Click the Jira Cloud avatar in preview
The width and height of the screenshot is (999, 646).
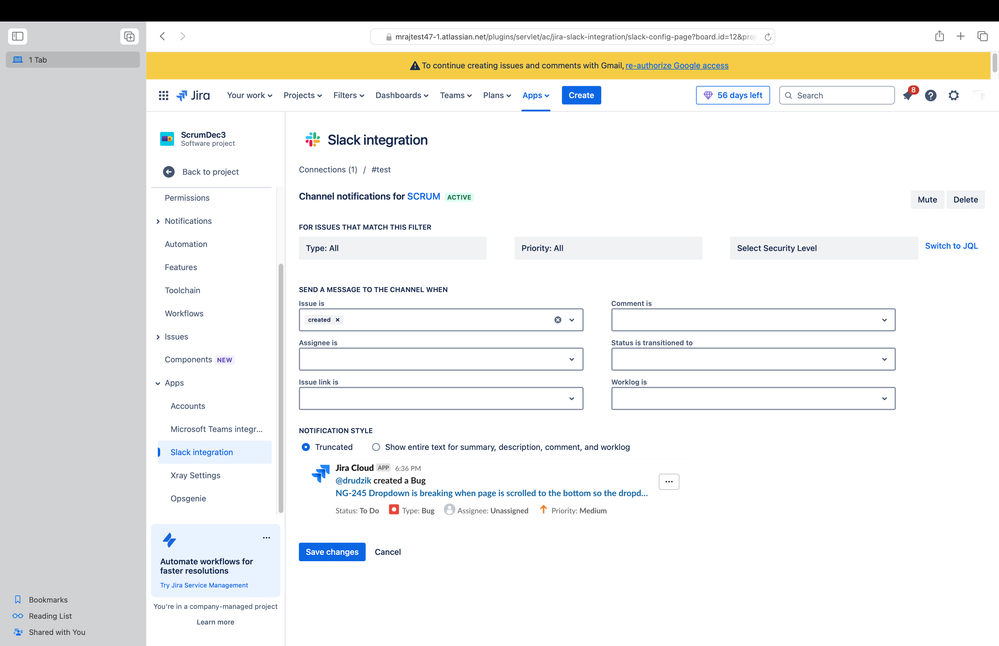320,474
